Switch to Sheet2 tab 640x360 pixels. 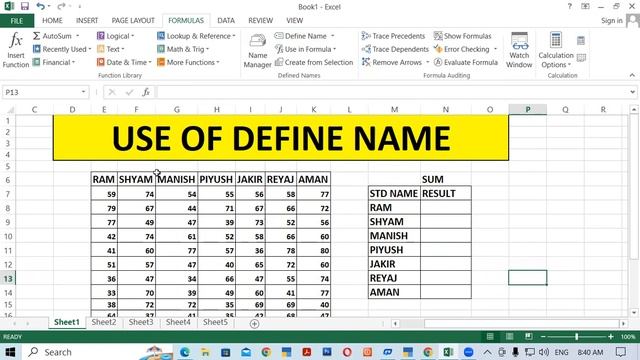click(104, 322)
